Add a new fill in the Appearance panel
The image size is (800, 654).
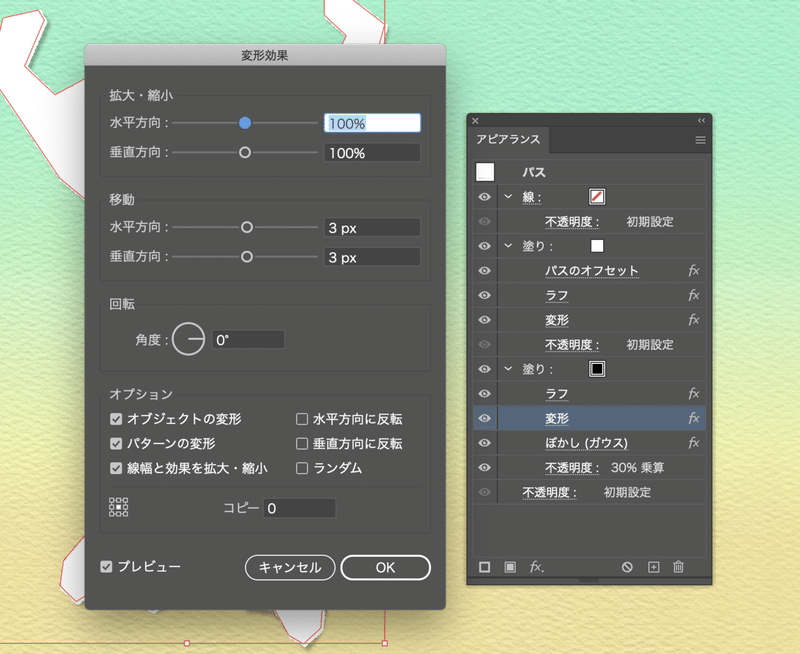pos(509,567)
